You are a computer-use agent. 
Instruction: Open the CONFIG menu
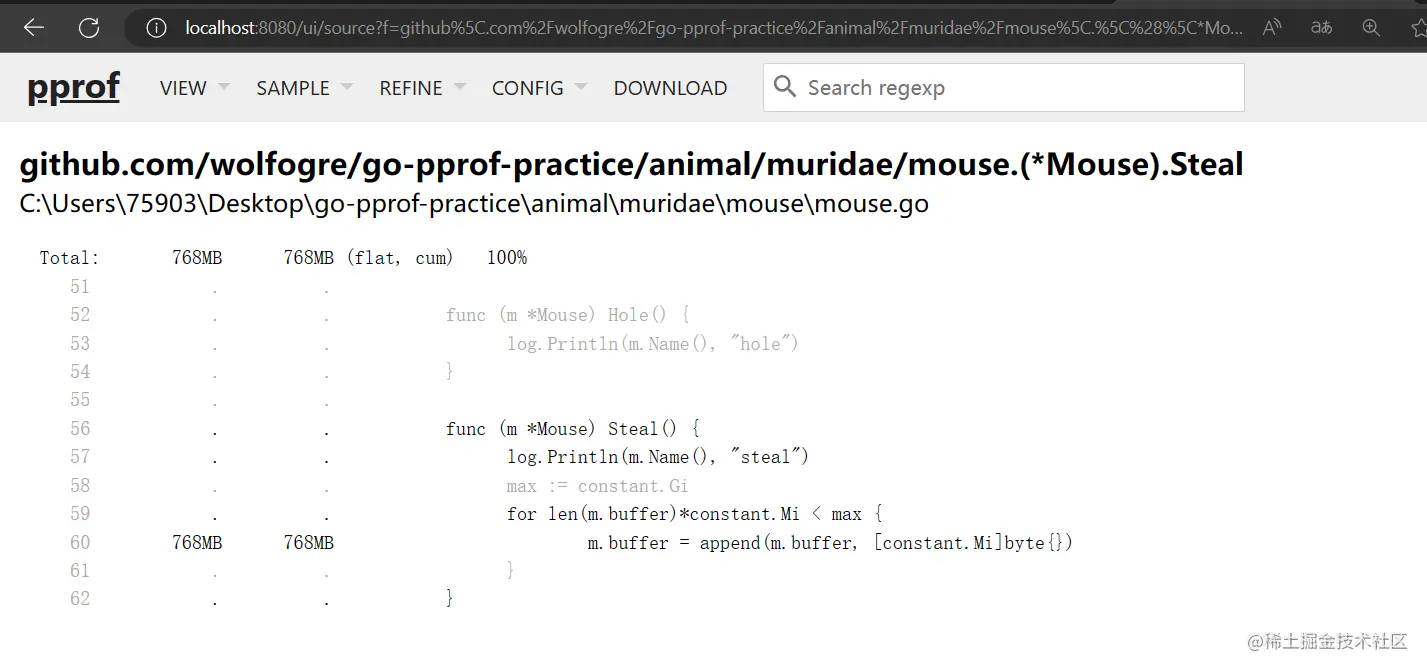point(528,88)
